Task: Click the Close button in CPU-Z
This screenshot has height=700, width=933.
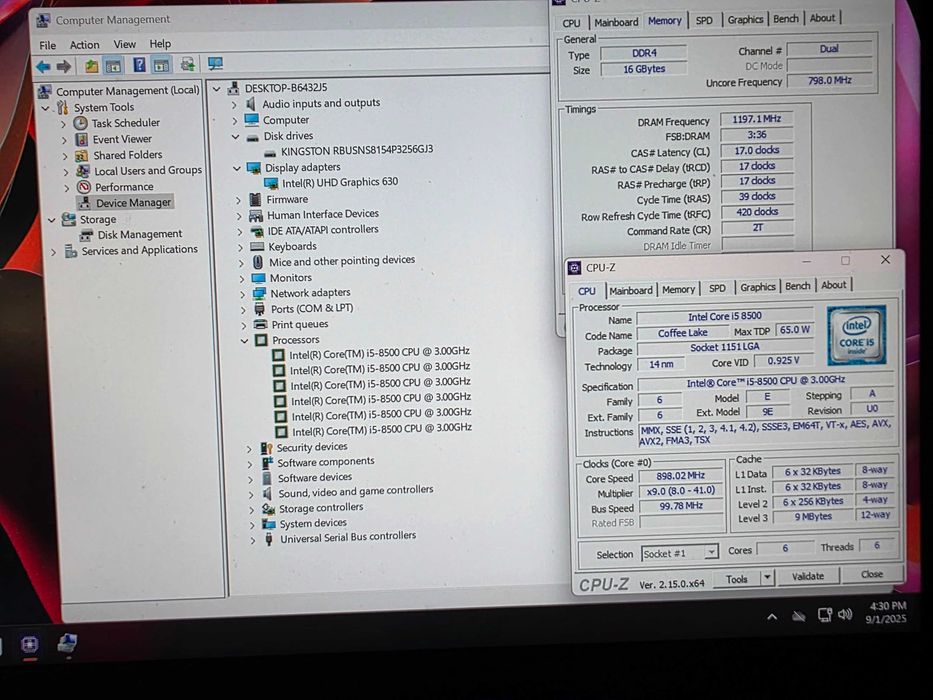Action: 872,574
